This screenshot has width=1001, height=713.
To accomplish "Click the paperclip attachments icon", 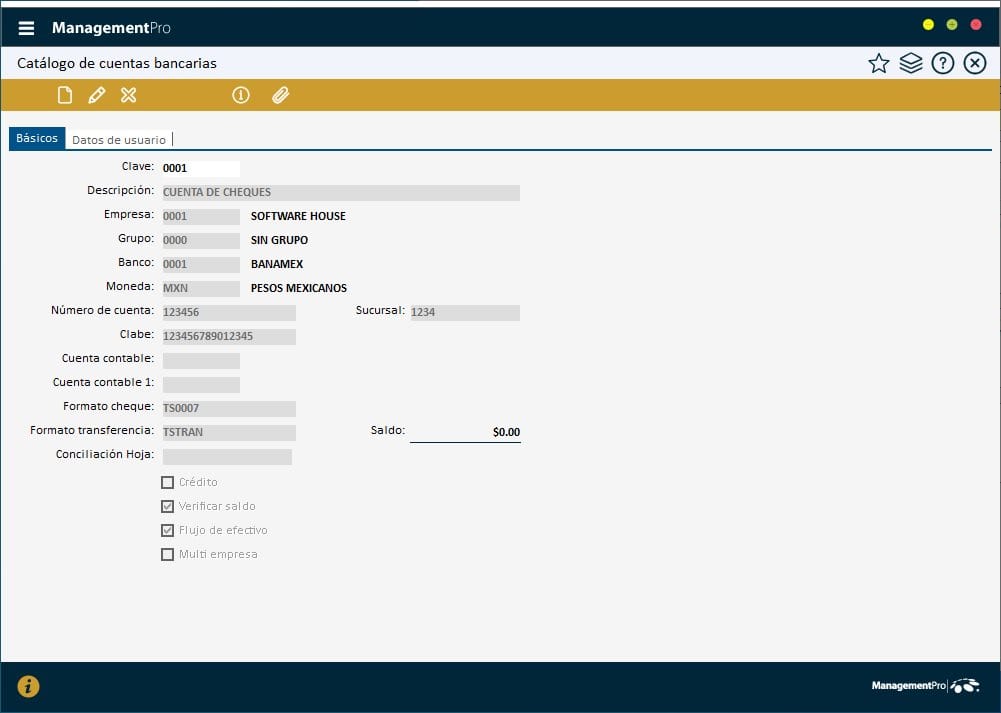I will 280,95.
